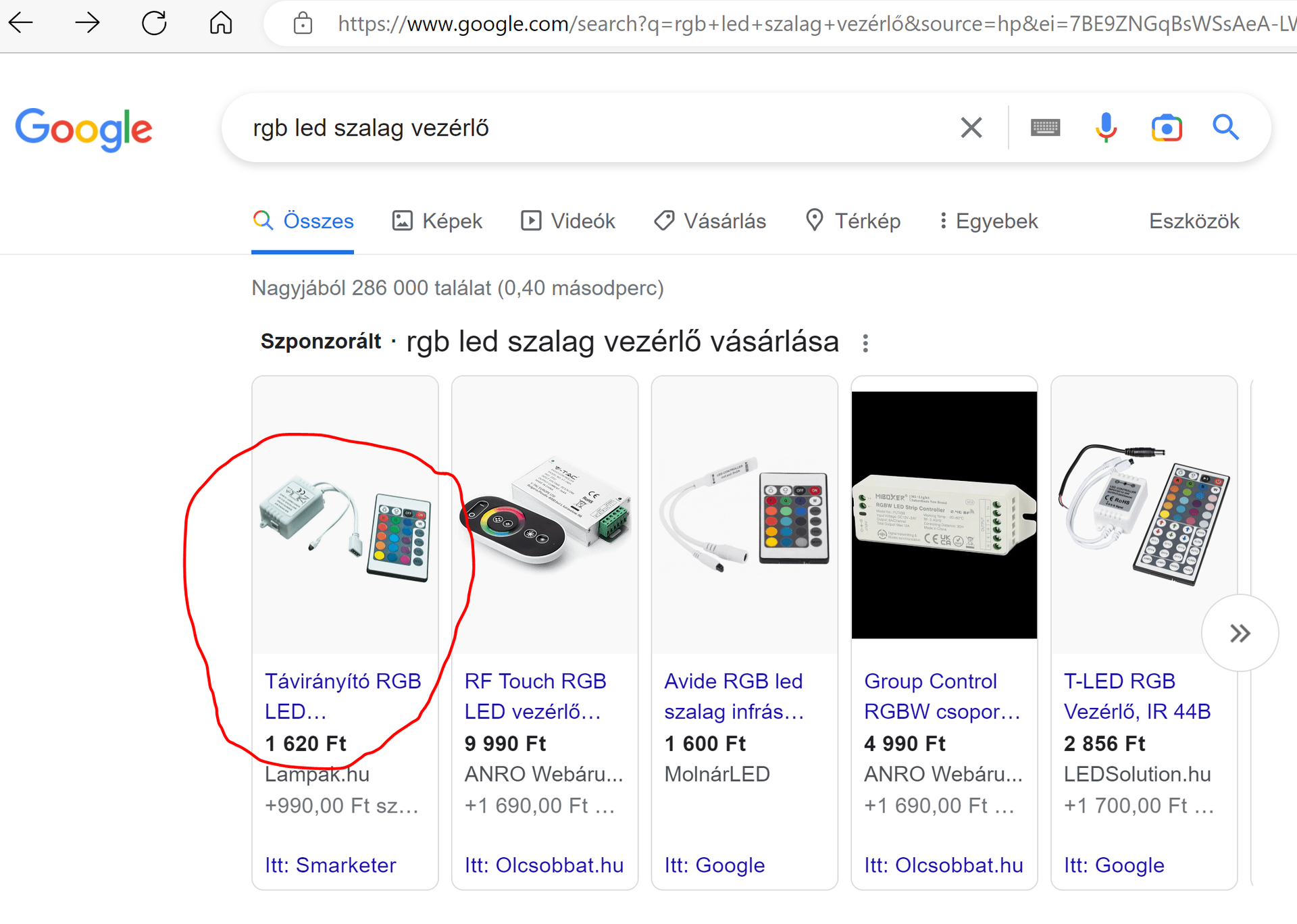The image size is (1297, 924).
Task: Reload the page with refresh icon
Action: click(x=154, y=23)
